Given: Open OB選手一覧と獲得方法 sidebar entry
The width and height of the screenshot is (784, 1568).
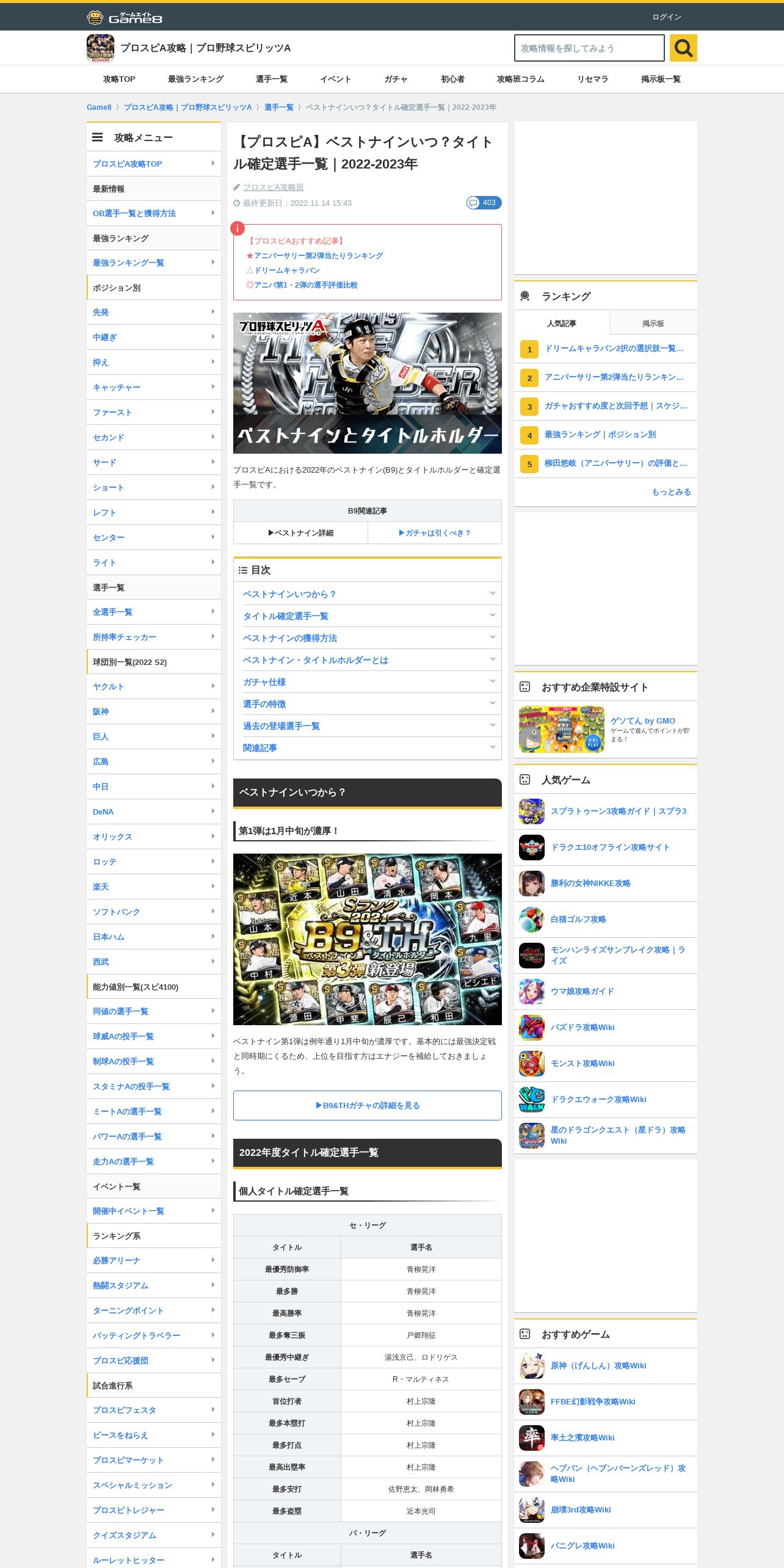Looking at the screenshot, I should pos(154,213).
